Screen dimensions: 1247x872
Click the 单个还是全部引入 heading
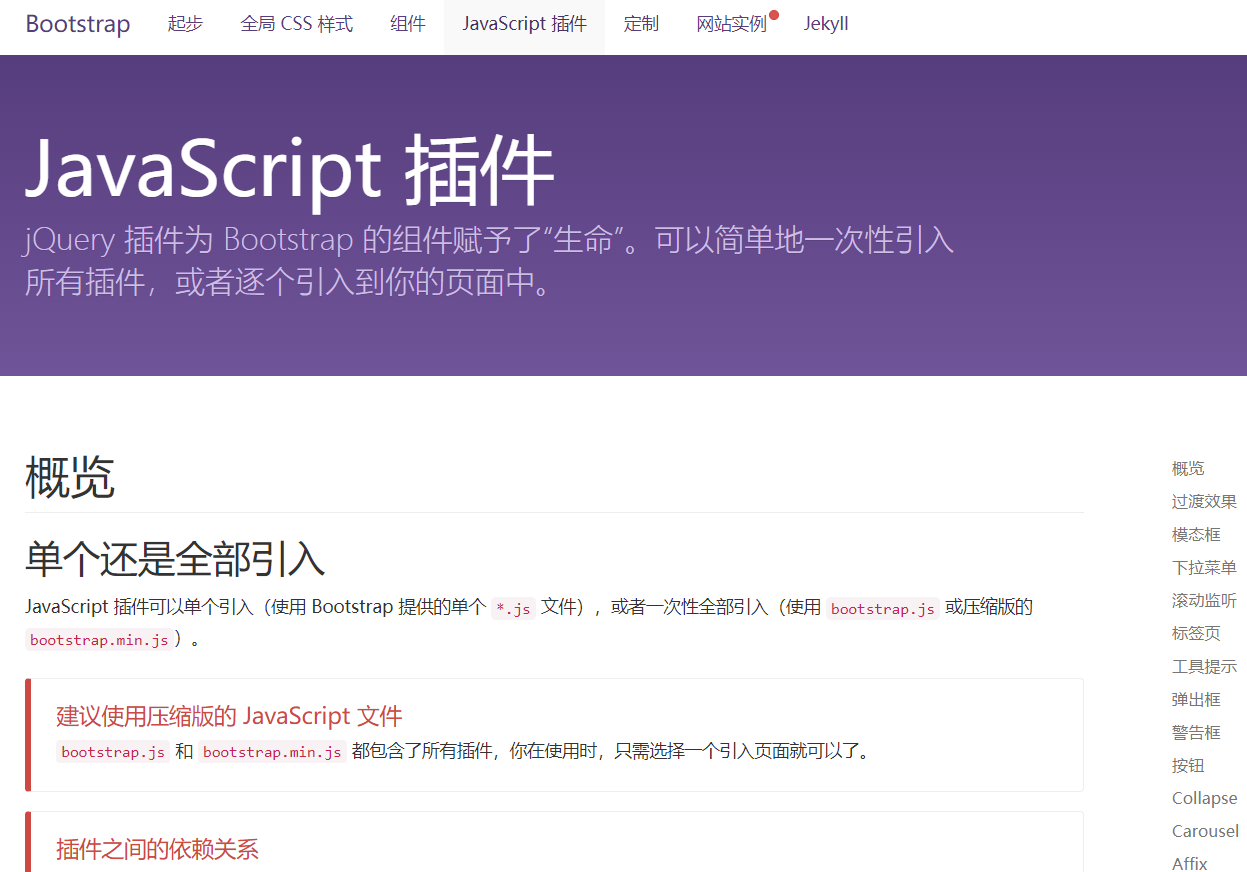click(175, 559)
